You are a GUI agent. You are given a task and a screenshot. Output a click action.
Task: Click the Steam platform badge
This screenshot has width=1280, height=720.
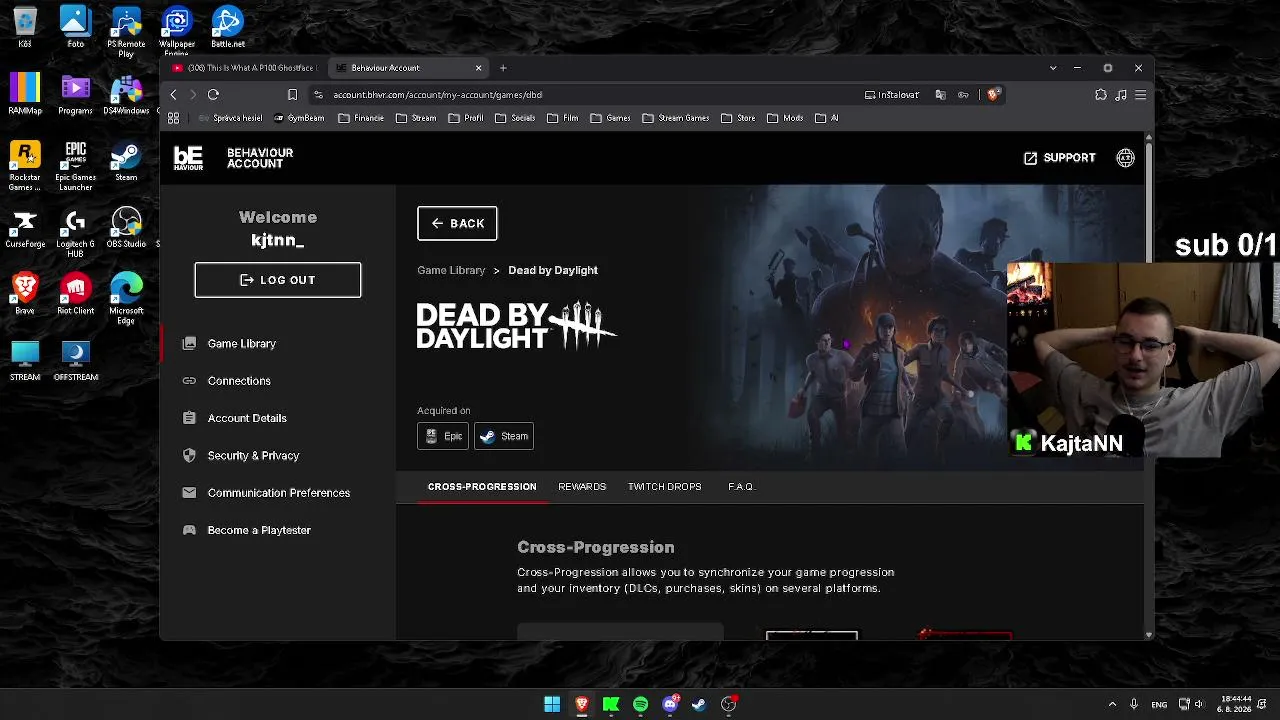tap(504, 436)
